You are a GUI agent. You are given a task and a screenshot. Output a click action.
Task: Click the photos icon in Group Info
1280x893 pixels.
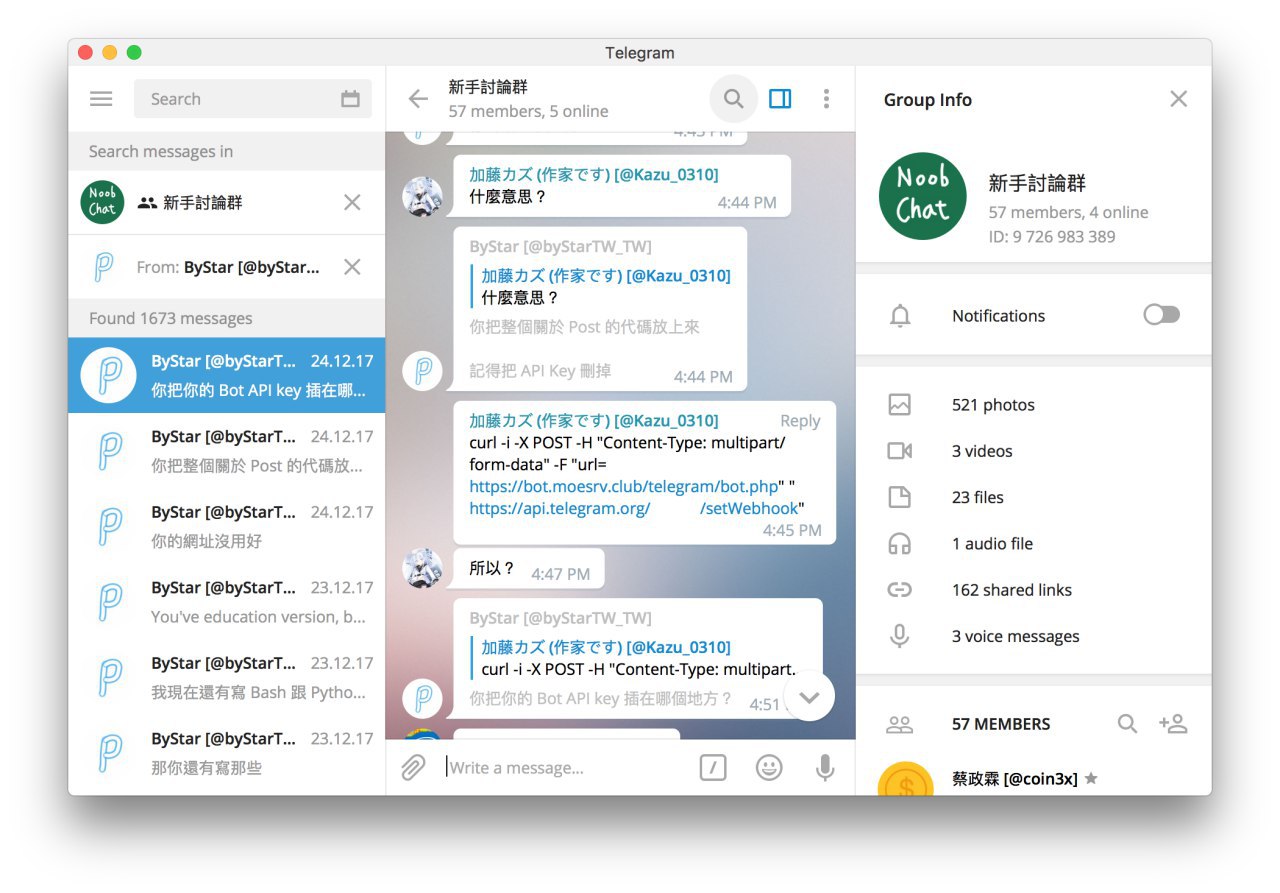point(900,405)
